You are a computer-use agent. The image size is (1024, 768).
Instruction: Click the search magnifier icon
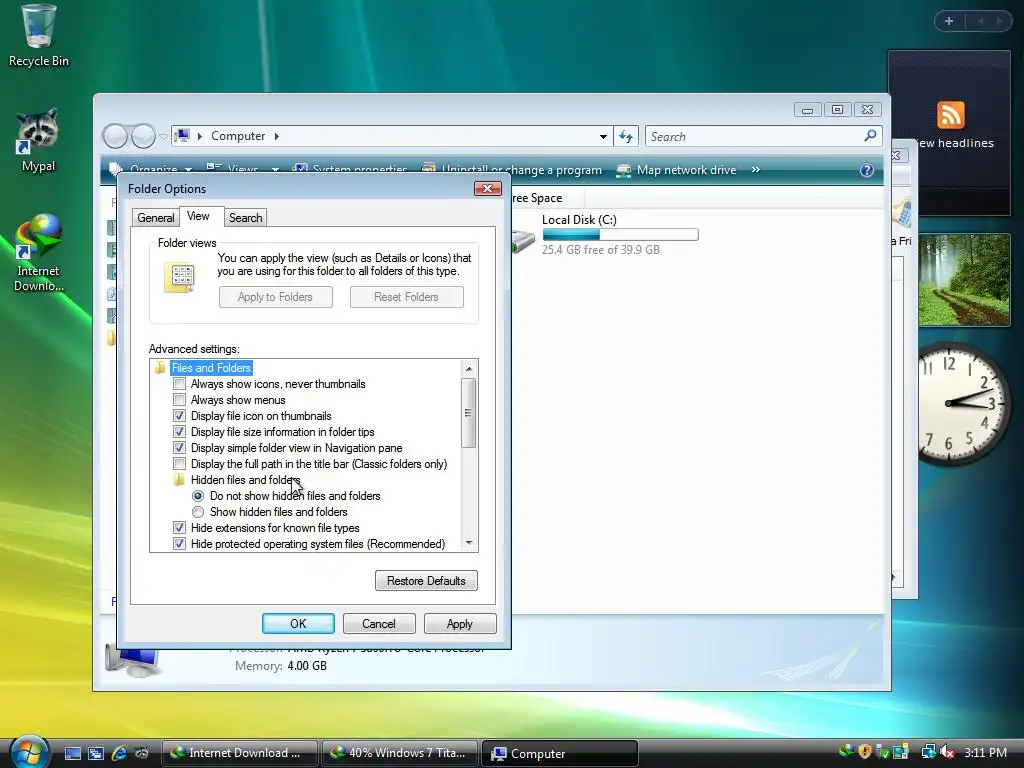[x=870, y=136]
